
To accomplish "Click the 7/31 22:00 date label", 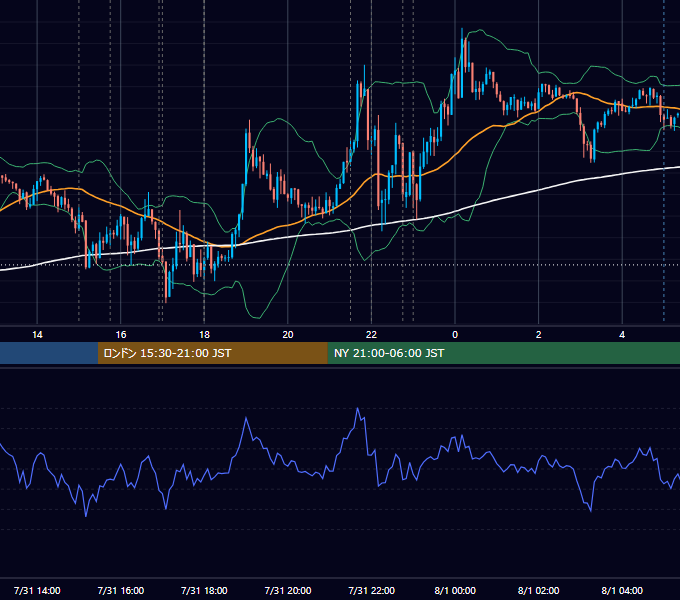I will tap(372, 590).
